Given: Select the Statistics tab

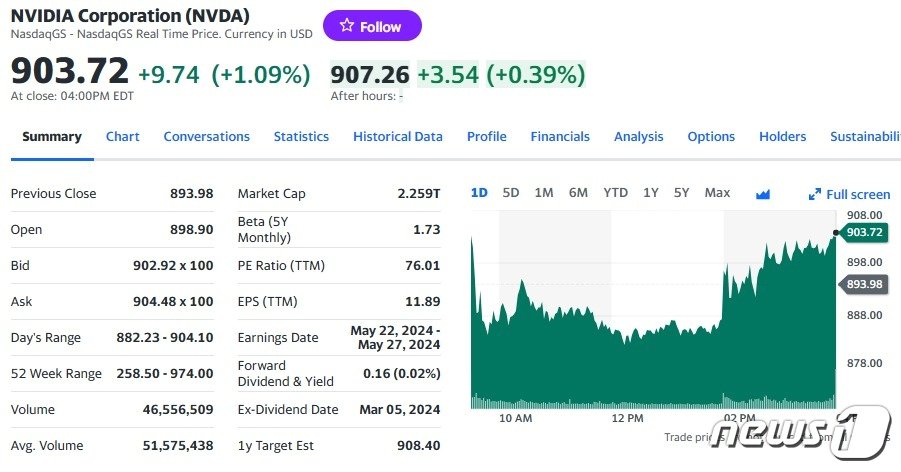Looking at the screenshot, I should (x=301, y=137).
